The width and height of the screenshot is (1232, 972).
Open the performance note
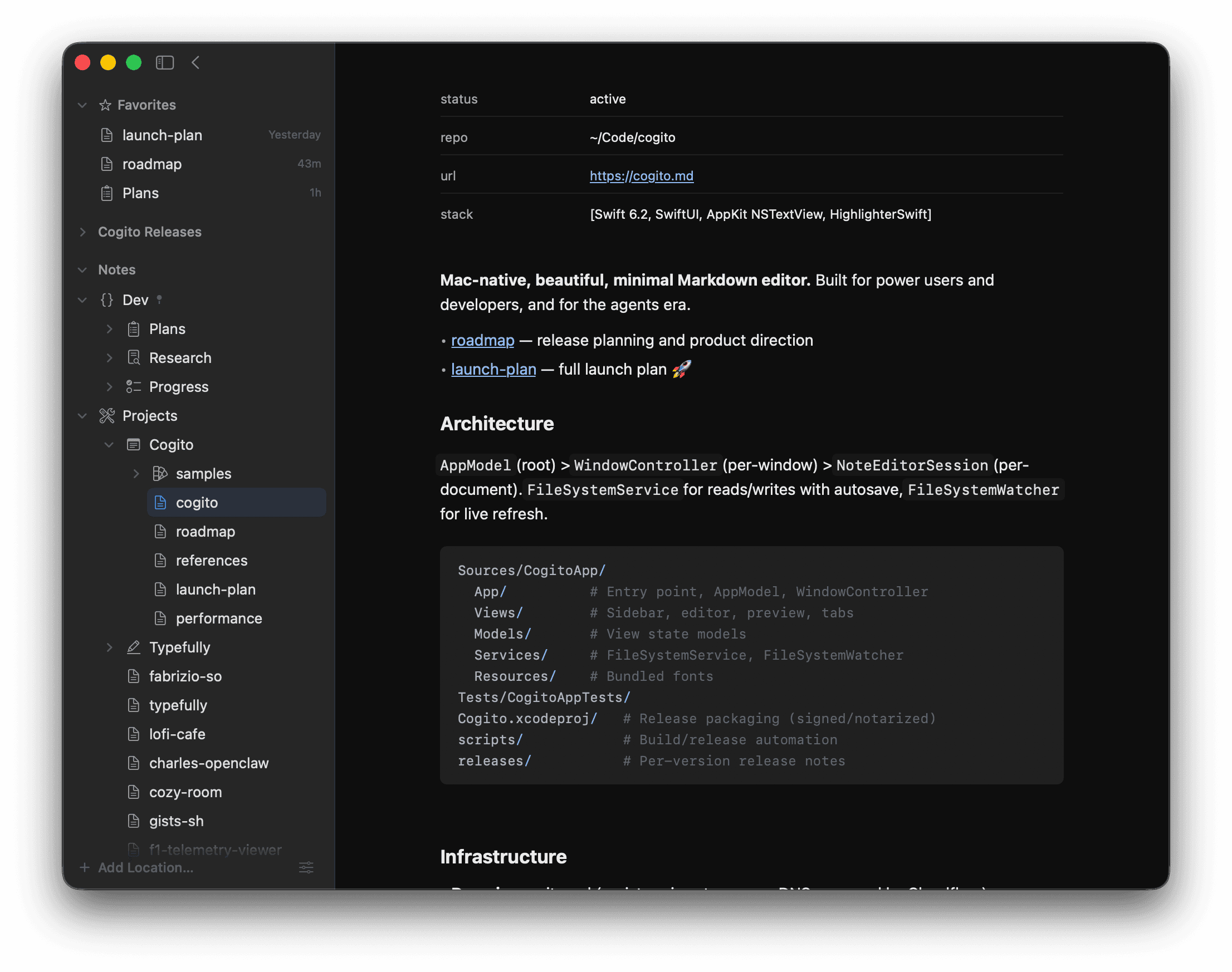(236, 618)
